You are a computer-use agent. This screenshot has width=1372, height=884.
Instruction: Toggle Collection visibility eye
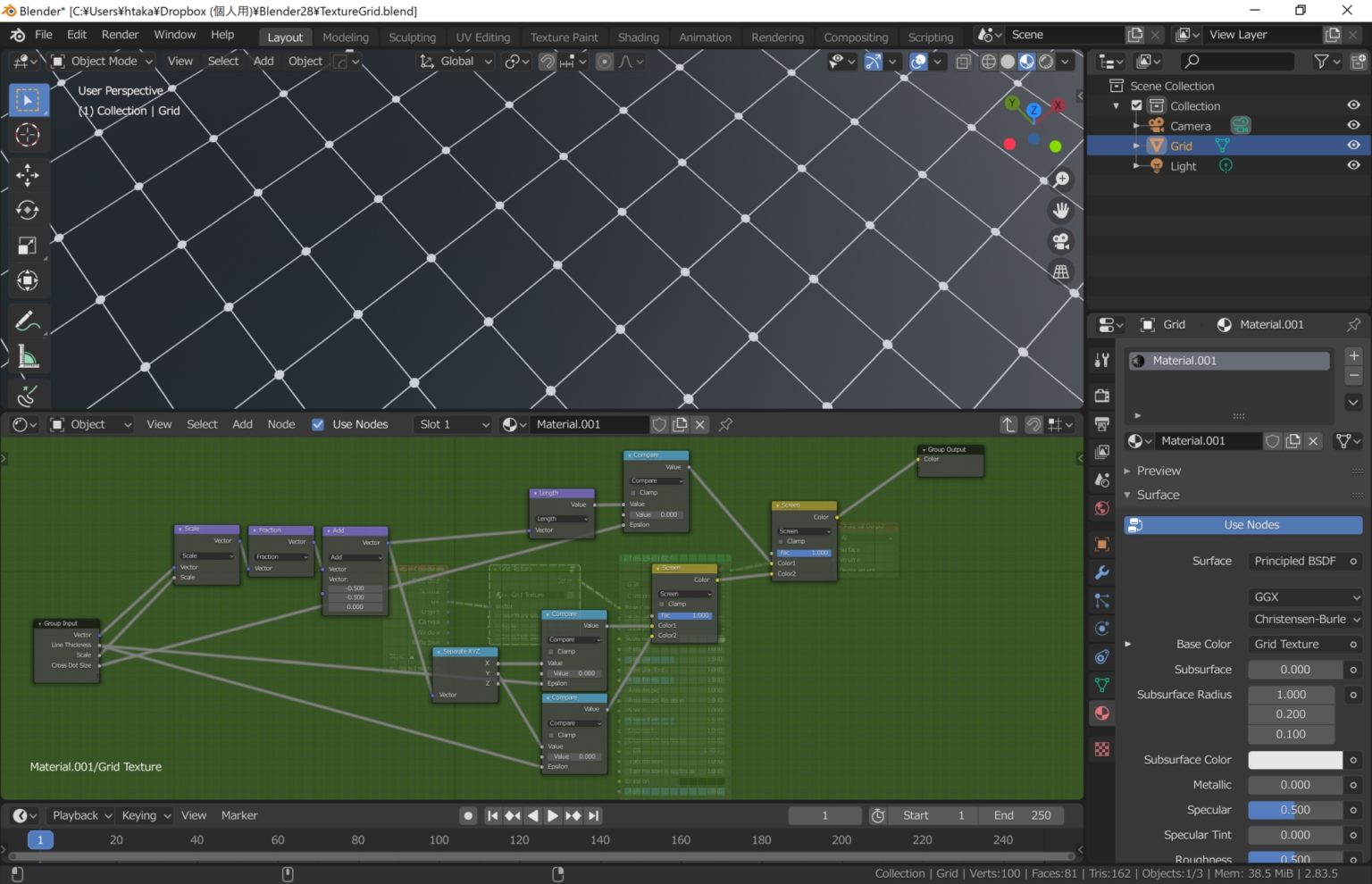(x=1353, y=105)
